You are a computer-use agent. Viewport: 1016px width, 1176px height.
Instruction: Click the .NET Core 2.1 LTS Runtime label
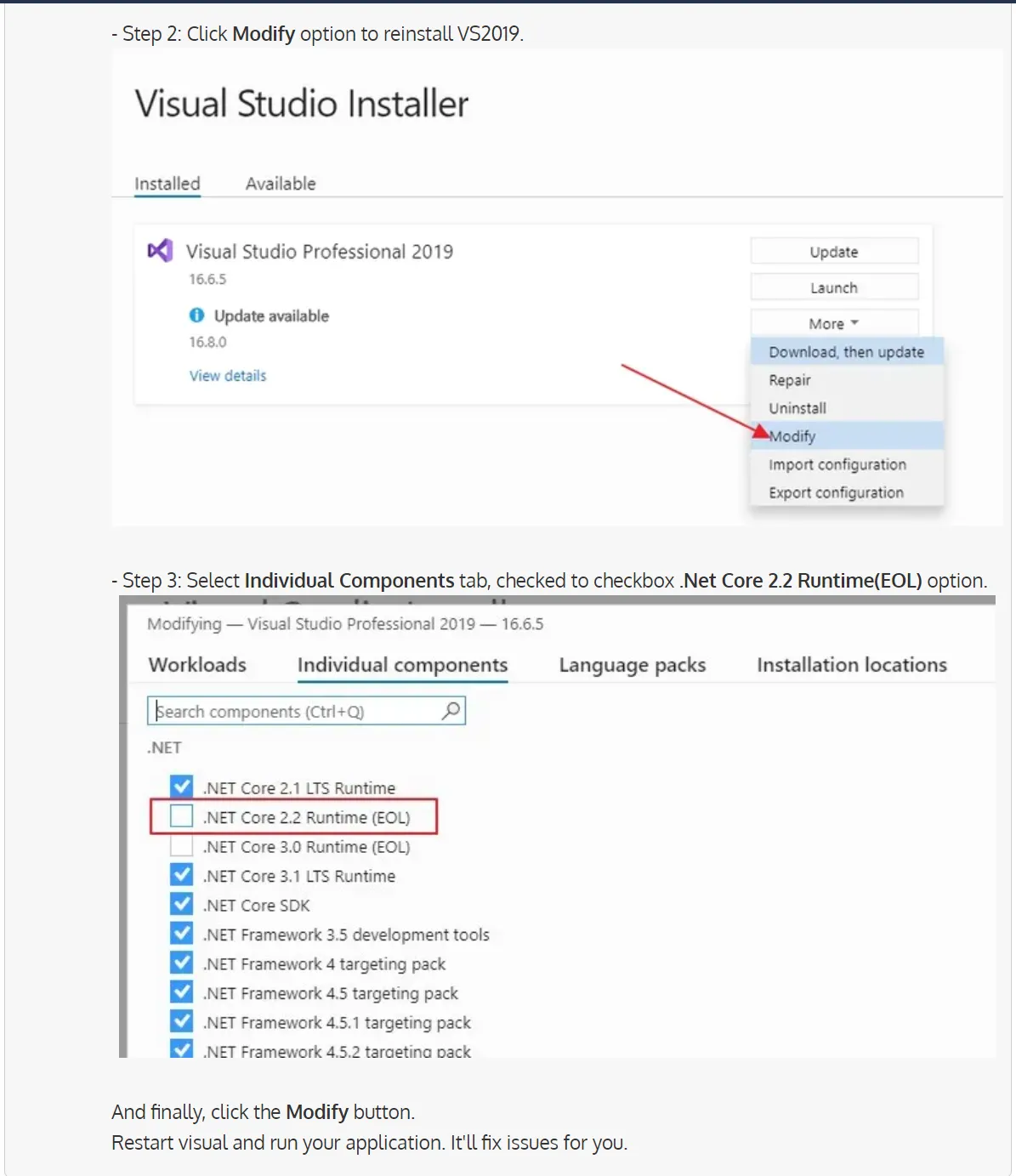[299, 788]
